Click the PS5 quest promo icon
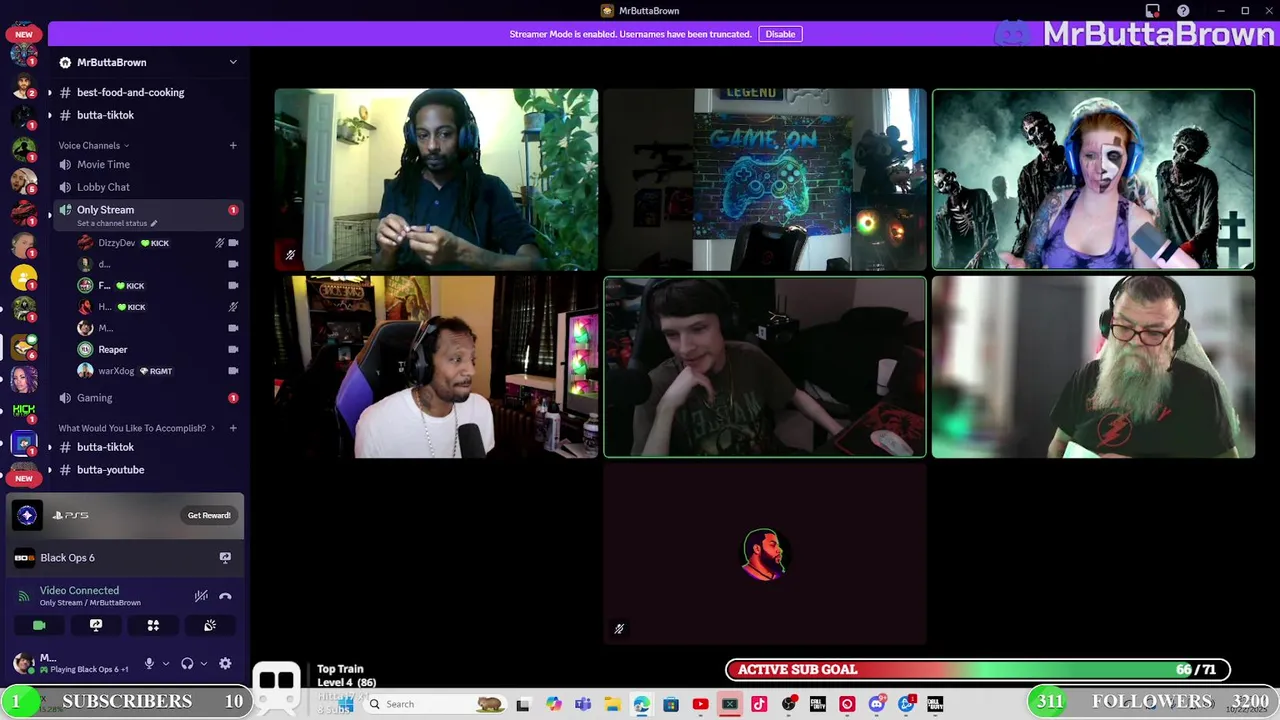 tap(27, 515)
